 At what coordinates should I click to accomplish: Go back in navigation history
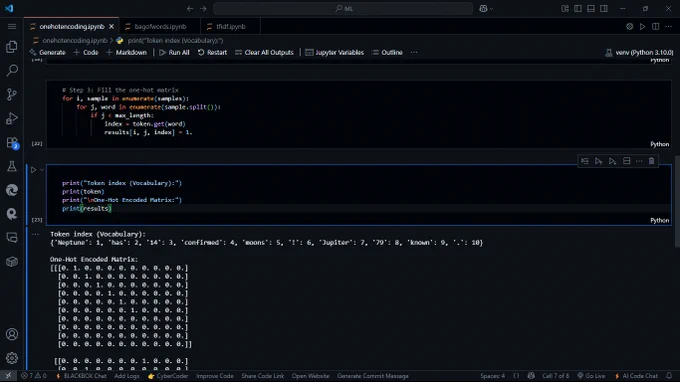(190, 8)
